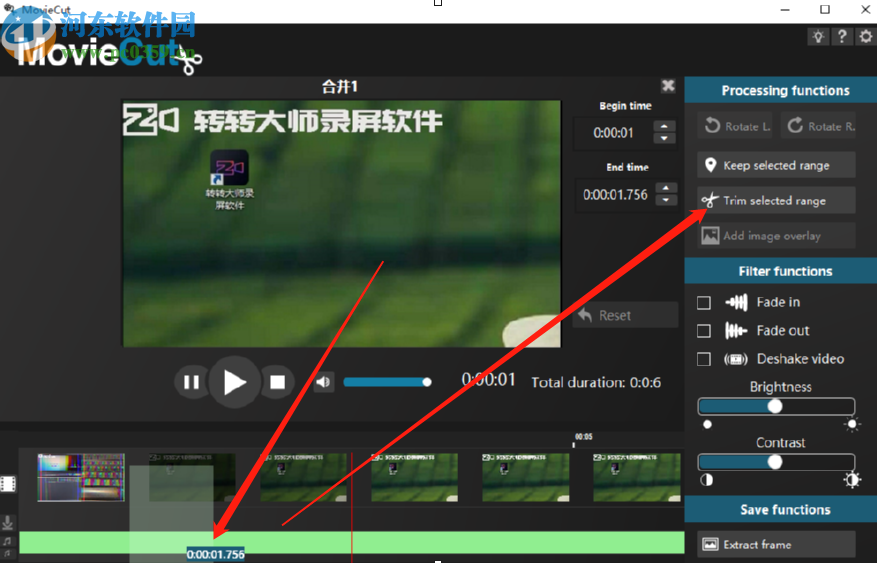Decrease Begin time with down arrow

click(664, 139)
